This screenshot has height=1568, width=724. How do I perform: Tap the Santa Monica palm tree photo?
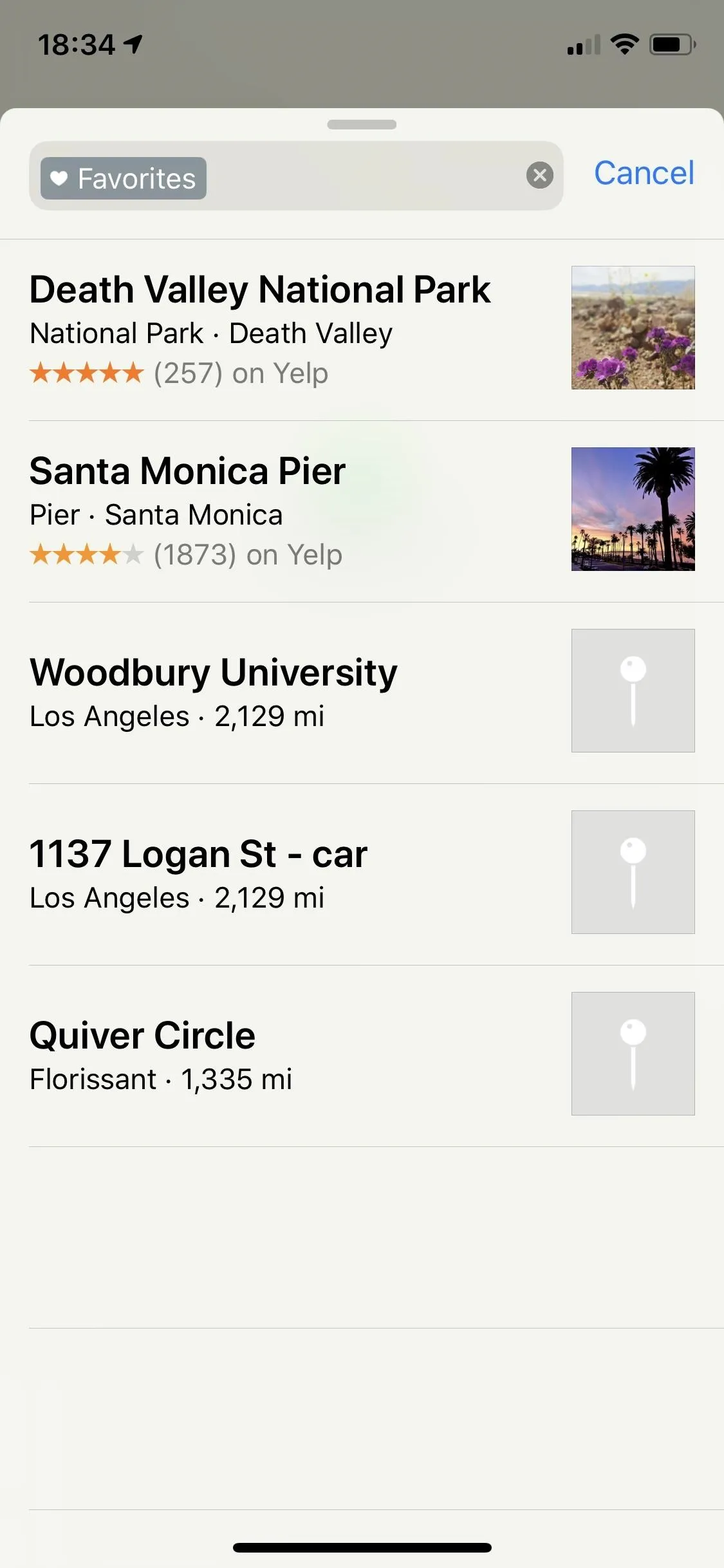pyautogui.click(x=633, y=509)
